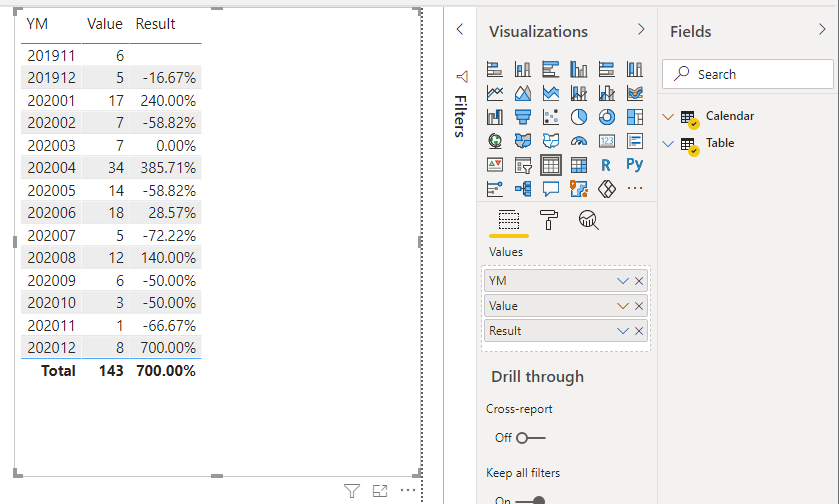Sort by the YM column header
This screenshot has height=504, width=839.
(37, 24)
